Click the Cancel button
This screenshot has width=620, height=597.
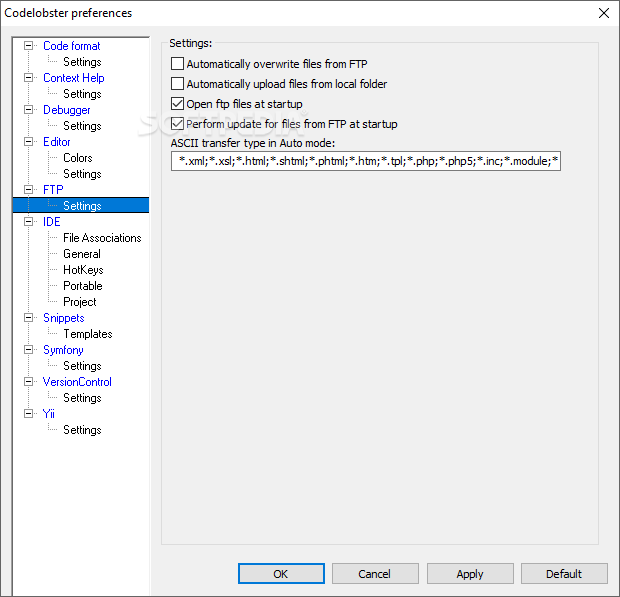pos(375,574)
